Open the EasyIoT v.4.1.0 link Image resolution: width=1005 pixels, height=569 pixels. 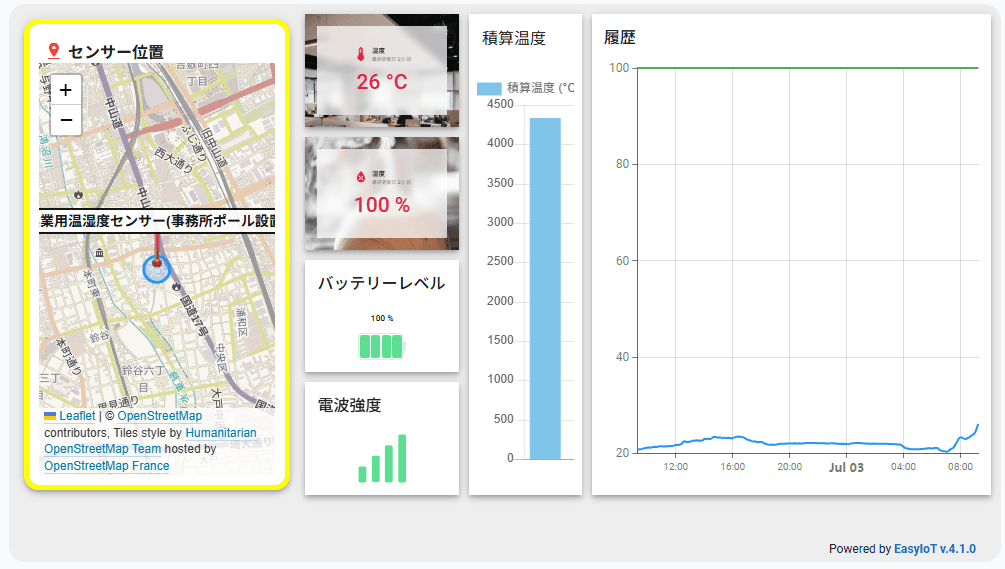tap(934, 549)
